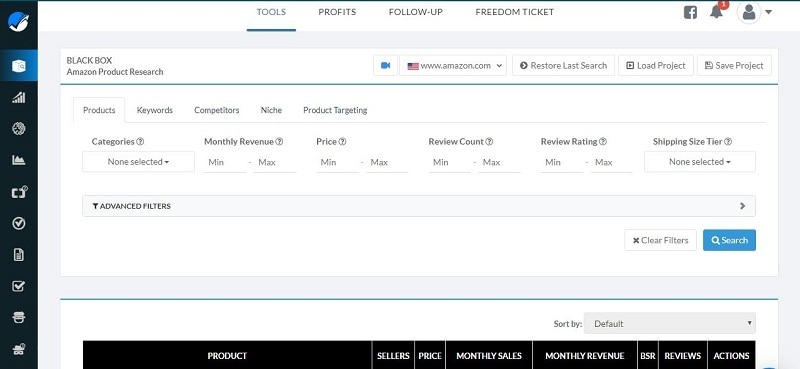Focus the Monthly Revenue Max field

click(x=275, y=162)
